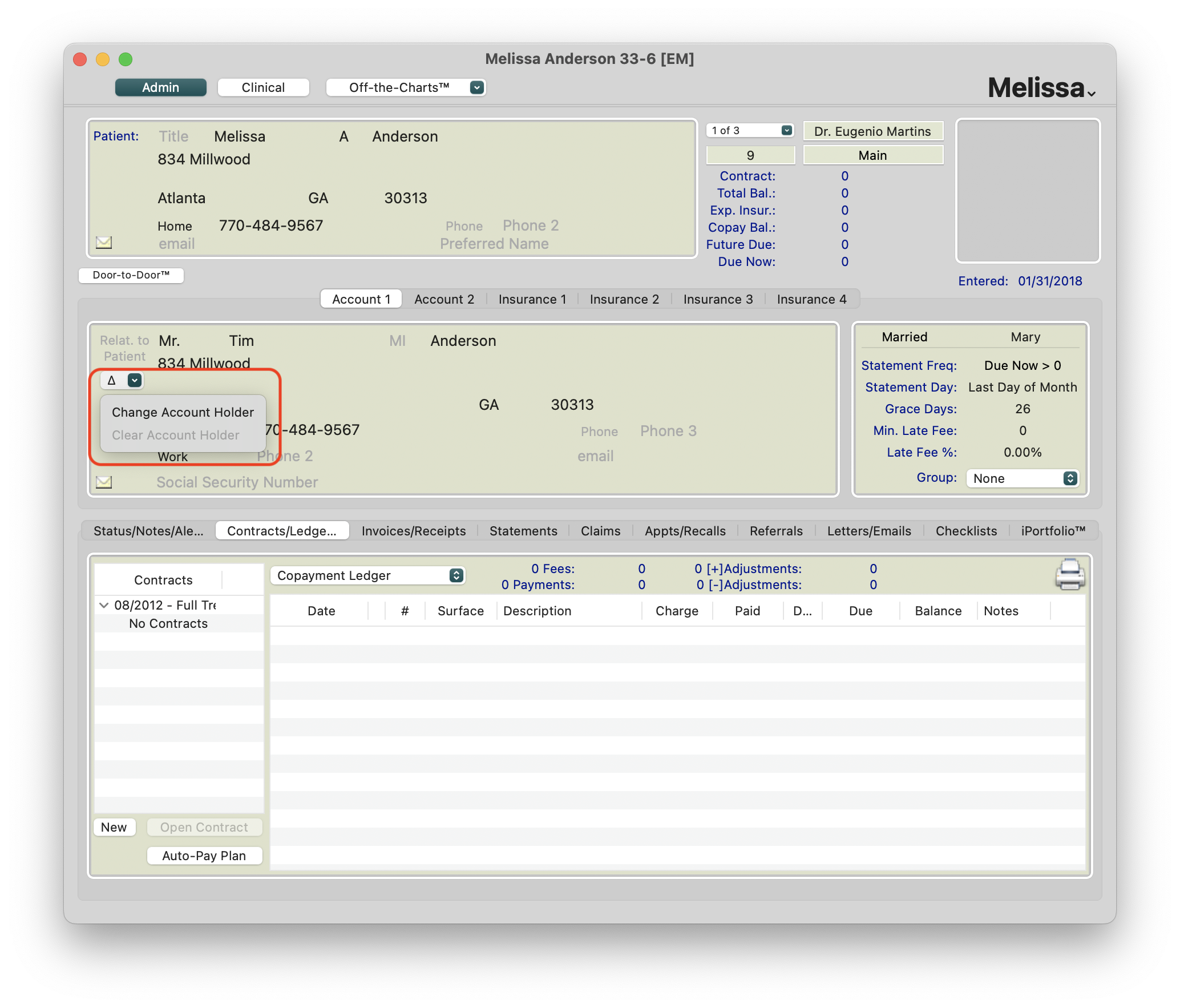Open the Melissa name chevron menu
This screenshot has height=1008, width=1180.
[1091, 94]
